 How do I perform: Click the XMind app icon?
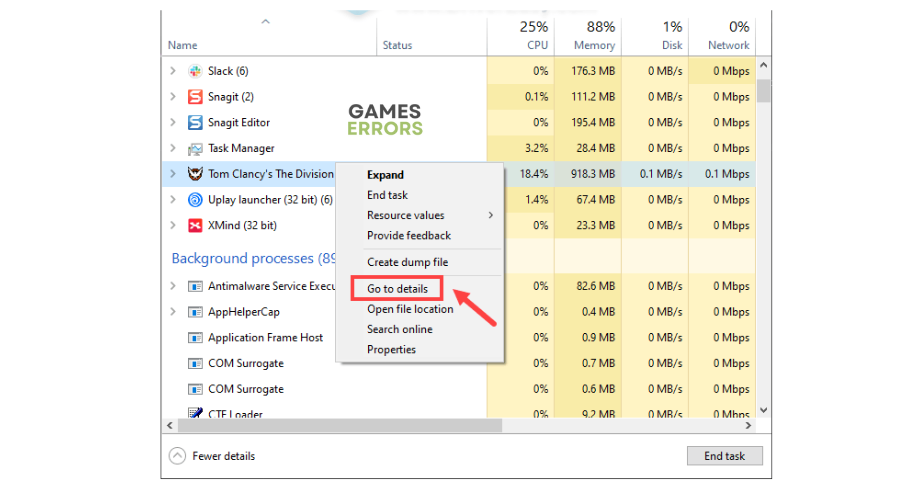click(195, 226)
